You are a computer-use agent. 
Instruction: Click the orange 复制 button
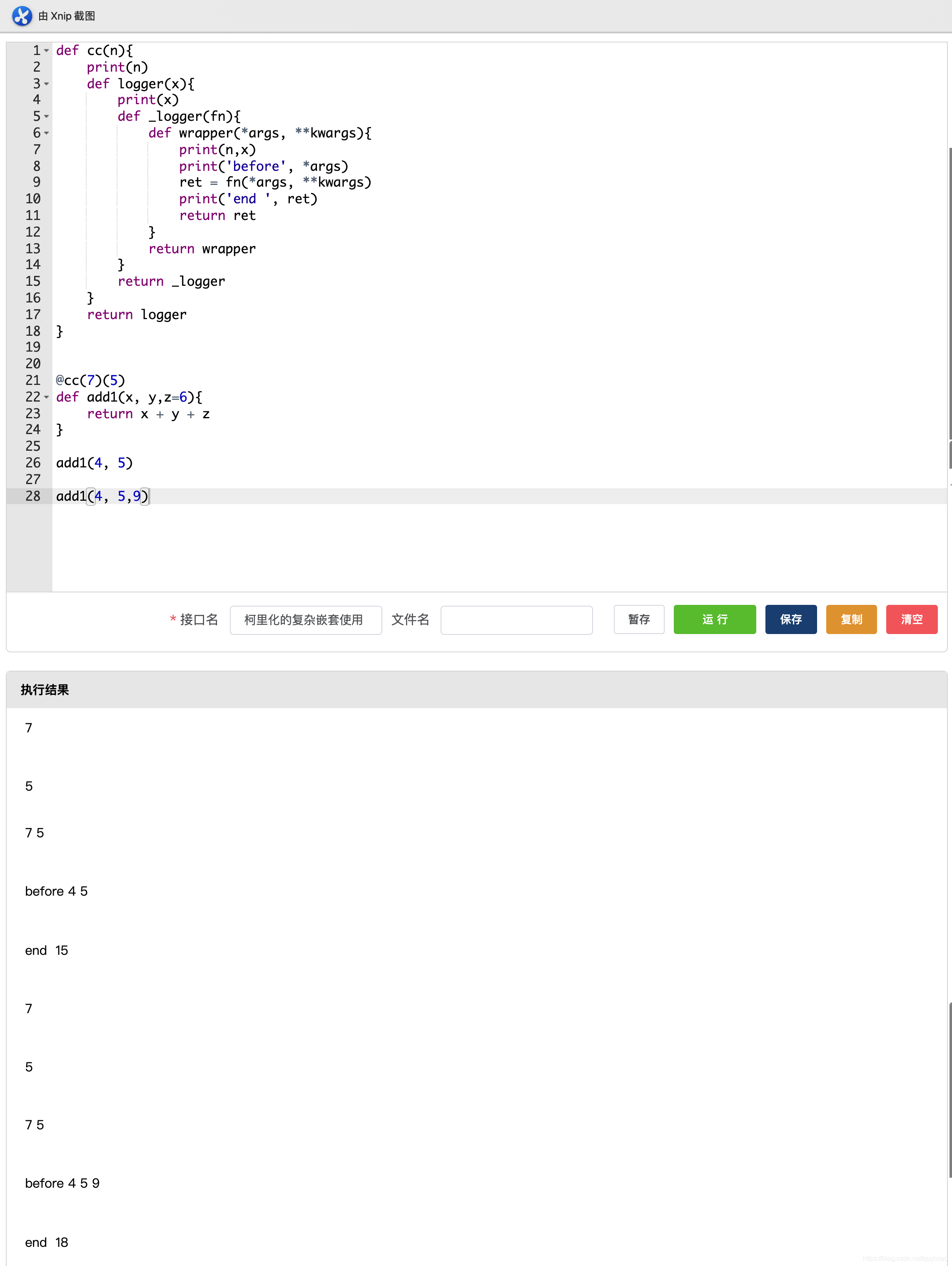pyautogui.click(x=851, y=619)
